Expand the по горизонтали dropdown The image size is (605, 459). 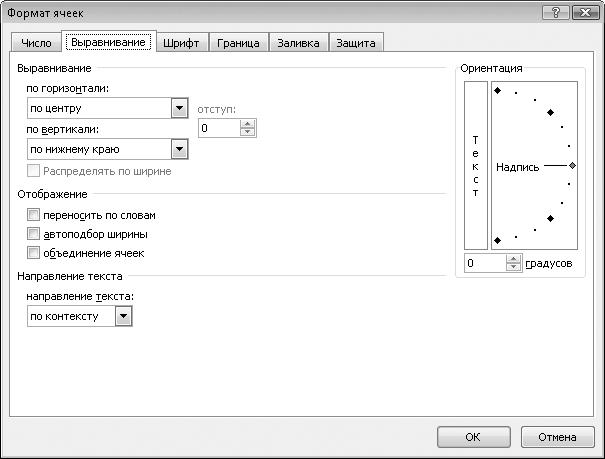pyautogui.click(x=179, y=107)
